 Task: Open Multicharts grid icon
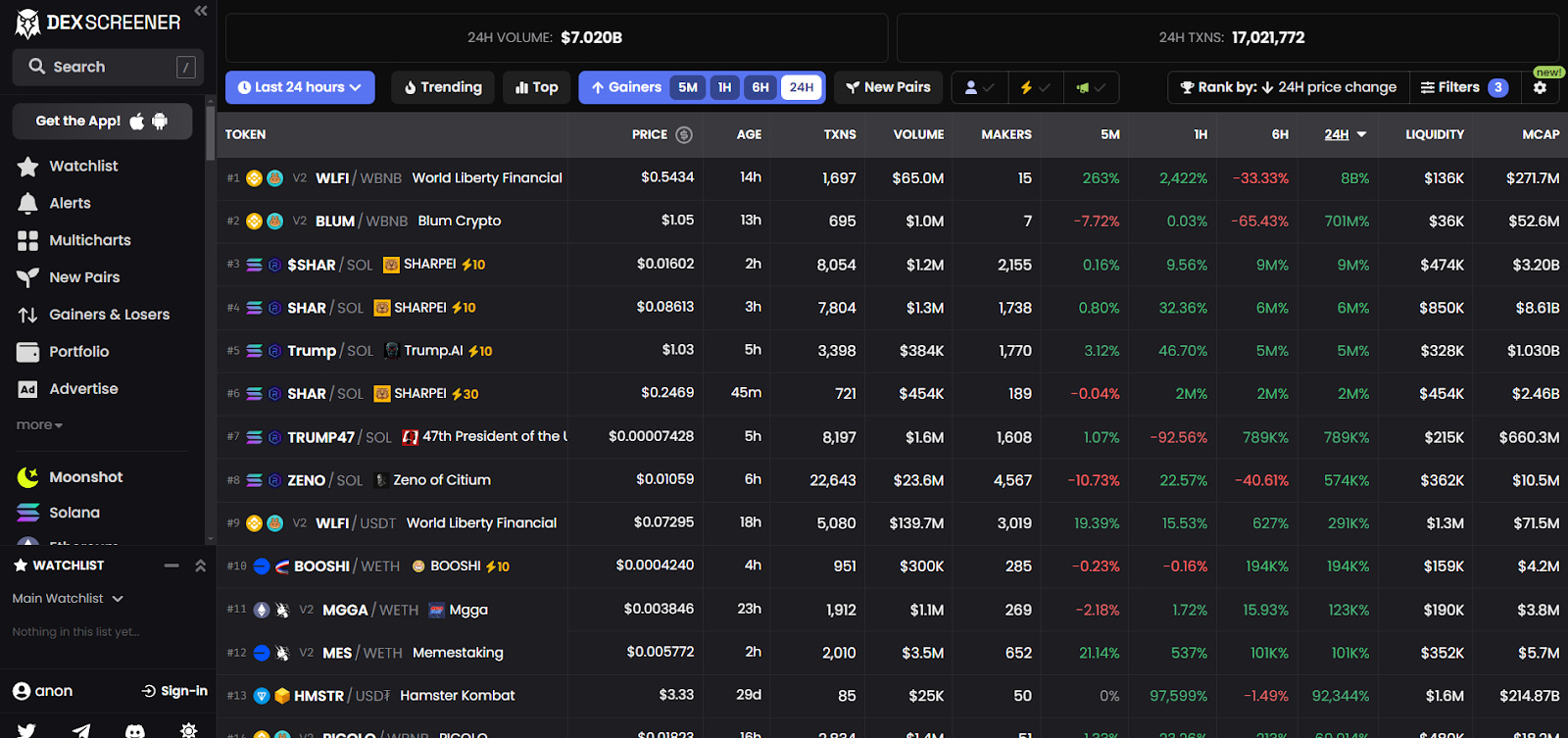tap(27, 240)
